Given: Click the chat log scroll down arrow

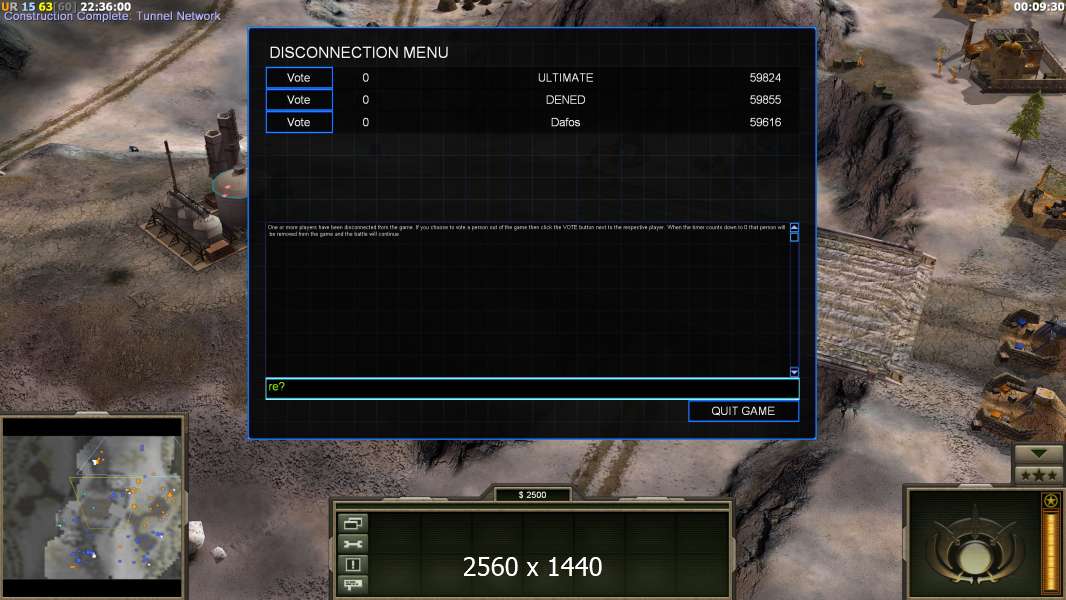Looking at the screenshot, I should [794, 372].
